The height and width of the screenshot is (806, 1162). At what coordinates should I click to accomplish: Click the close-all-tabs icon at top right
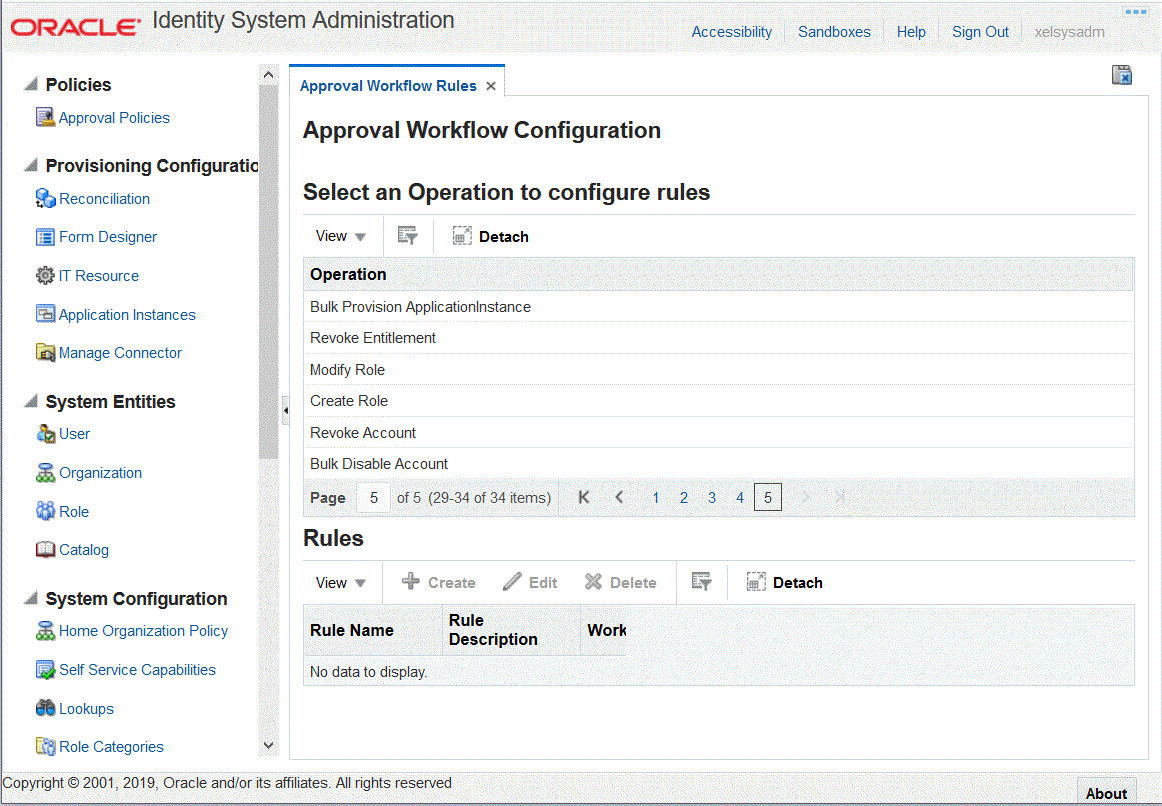[x=1121, y=75]
